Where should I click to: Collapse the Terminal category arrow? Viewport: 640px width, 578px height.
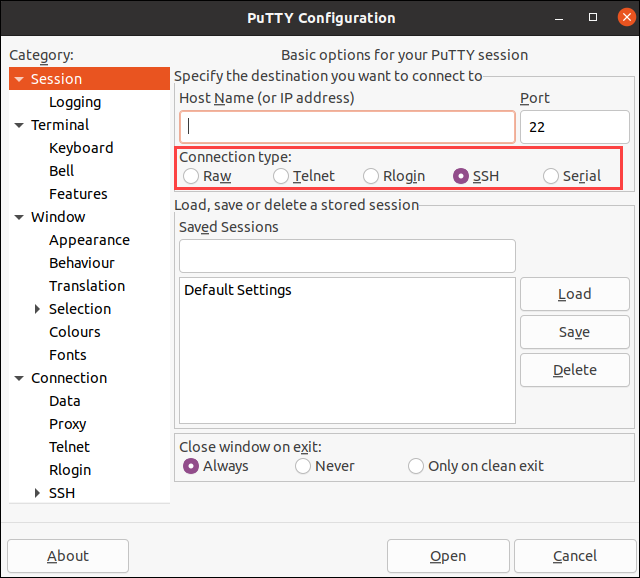19,125
